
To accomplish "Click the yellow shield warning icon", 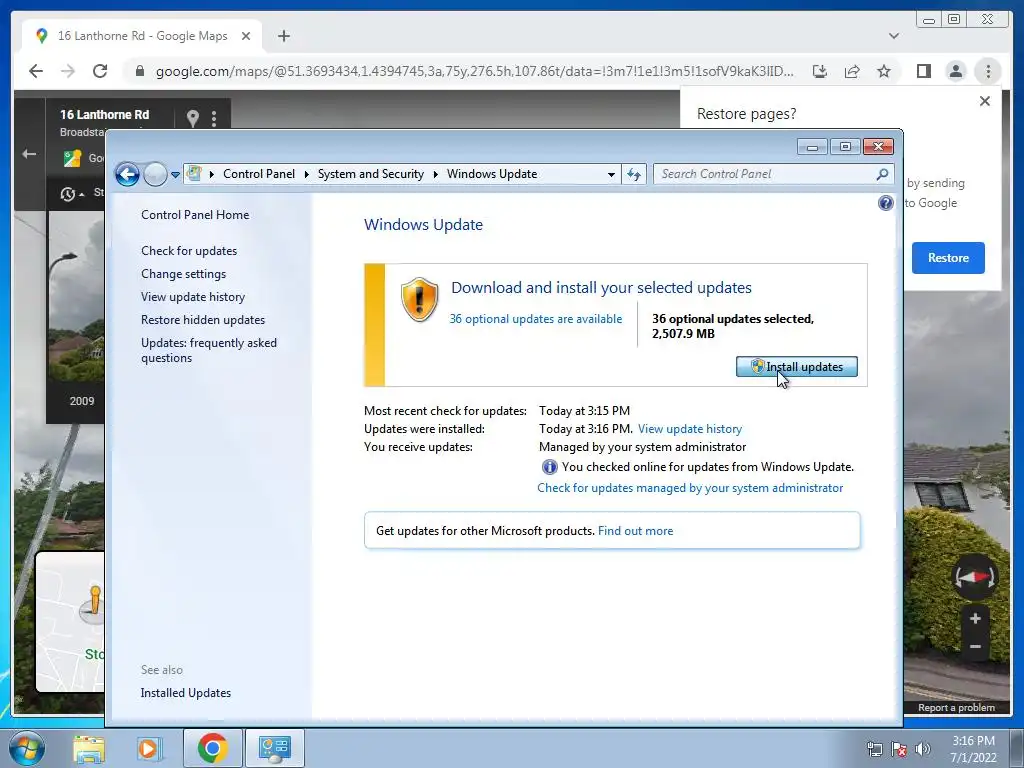I will pyautogui.click(x=419, y=299).
